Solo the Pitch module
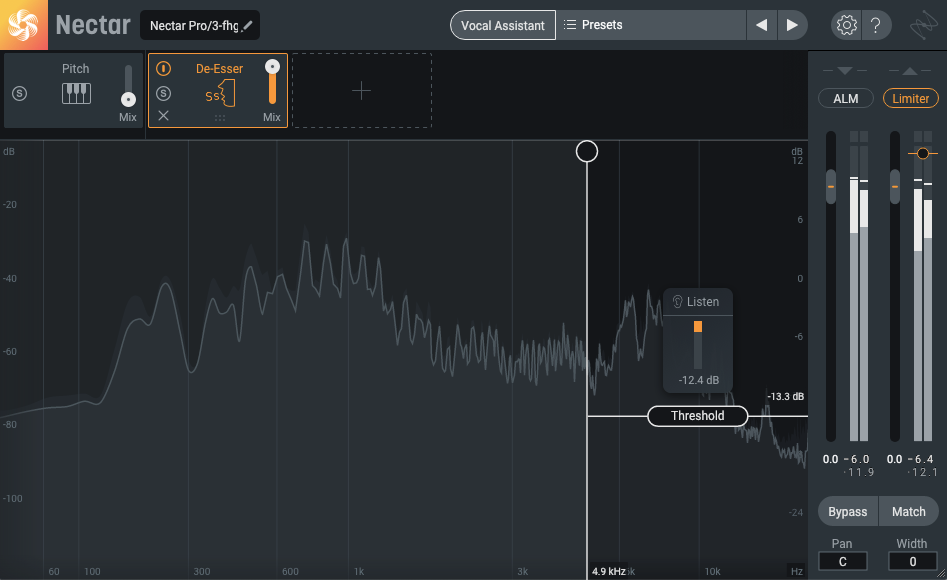This screenshot has height=580, width=947. (x=19, y=94)
